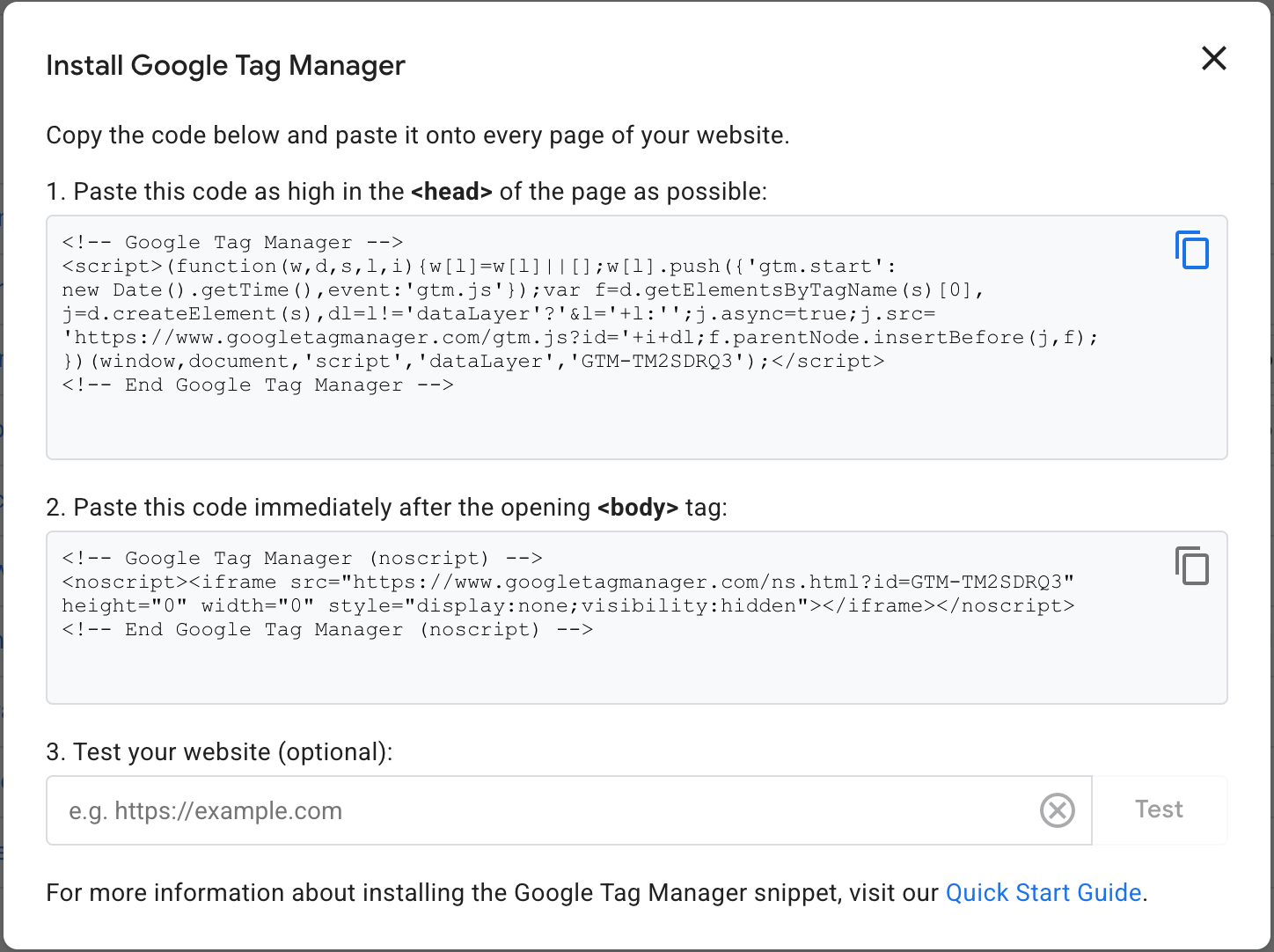Dismiss the Install Google Tag Manager dialog
Screen dimensions: 1274x952
click(x=1213, y=58)
